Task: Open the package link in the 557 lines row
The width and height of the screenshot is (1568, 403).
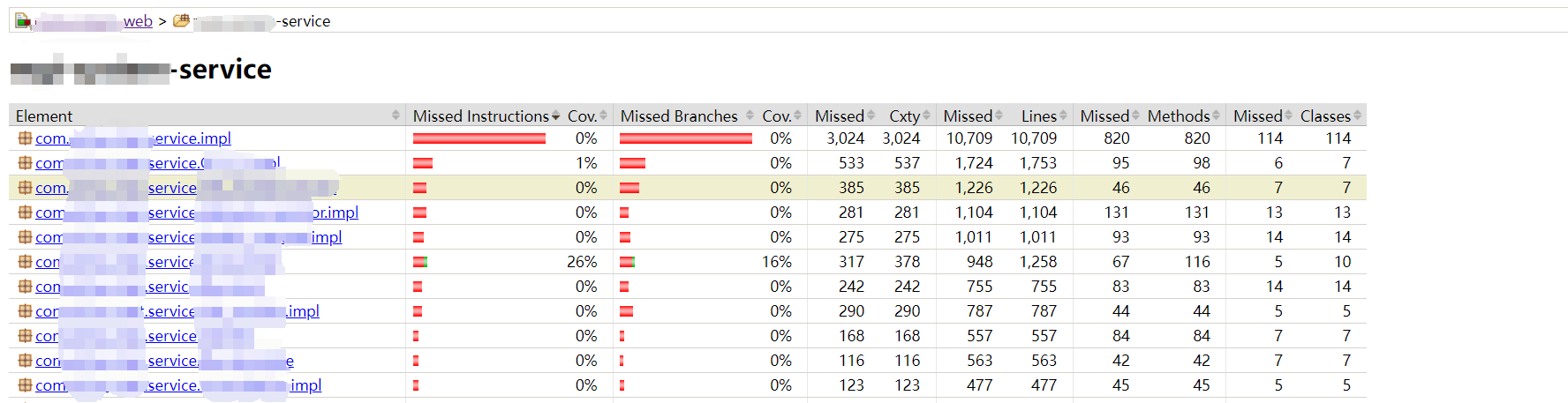Action: pyautogui.click(x=145, y=336)
